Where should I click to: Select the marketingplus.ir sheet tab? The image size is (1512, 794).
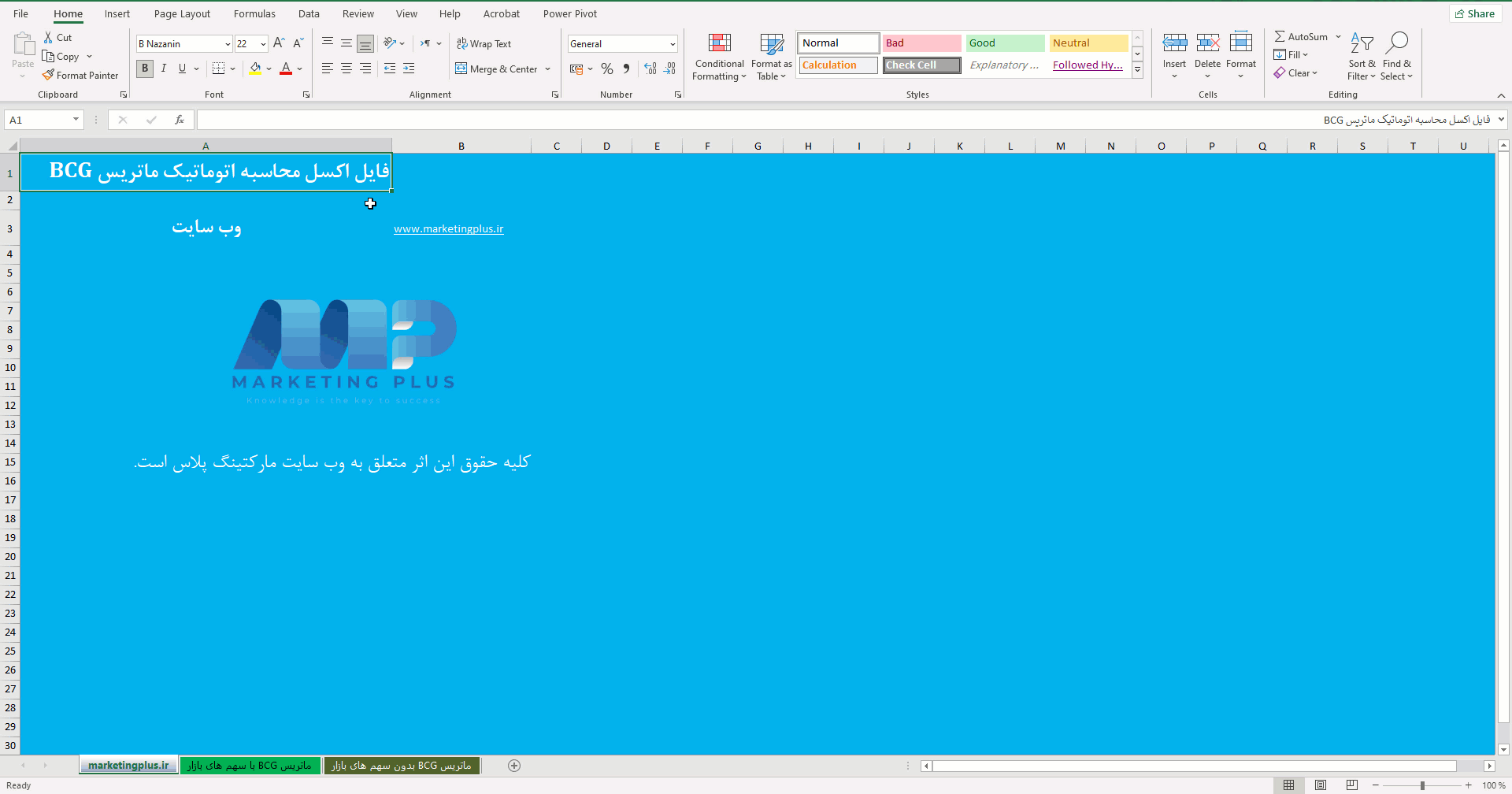coord(128,766)
